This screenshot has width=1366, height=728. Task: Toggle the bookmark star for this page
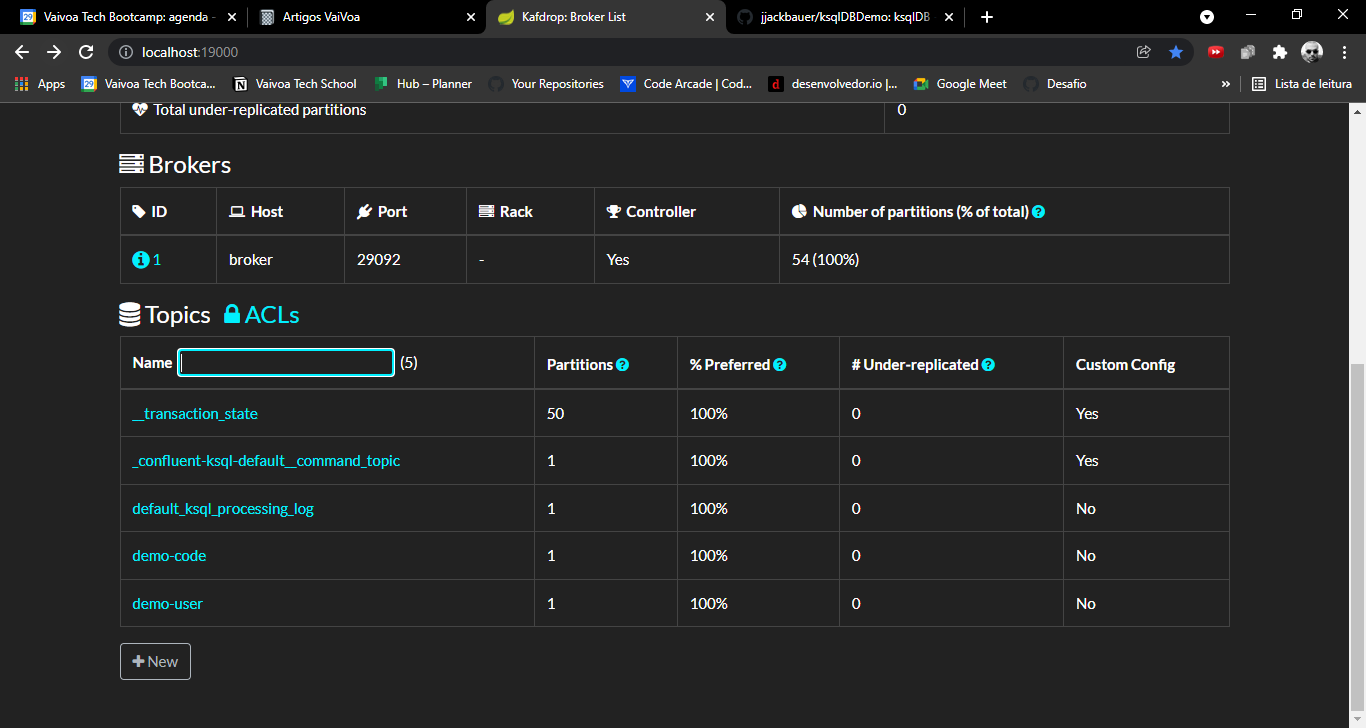[x=1176, y=52]
